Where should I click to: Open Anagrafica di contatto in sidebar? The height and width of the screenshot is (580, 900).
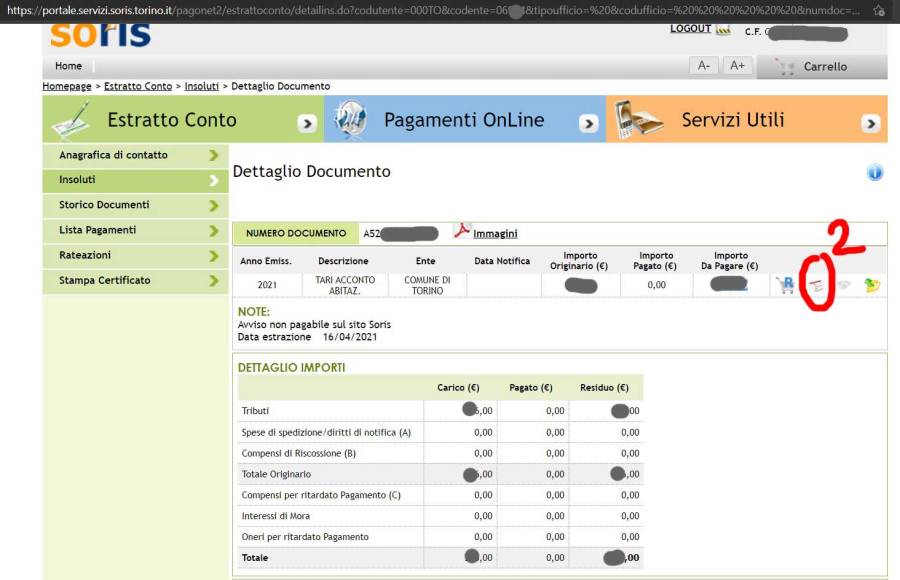coord(113,155)
